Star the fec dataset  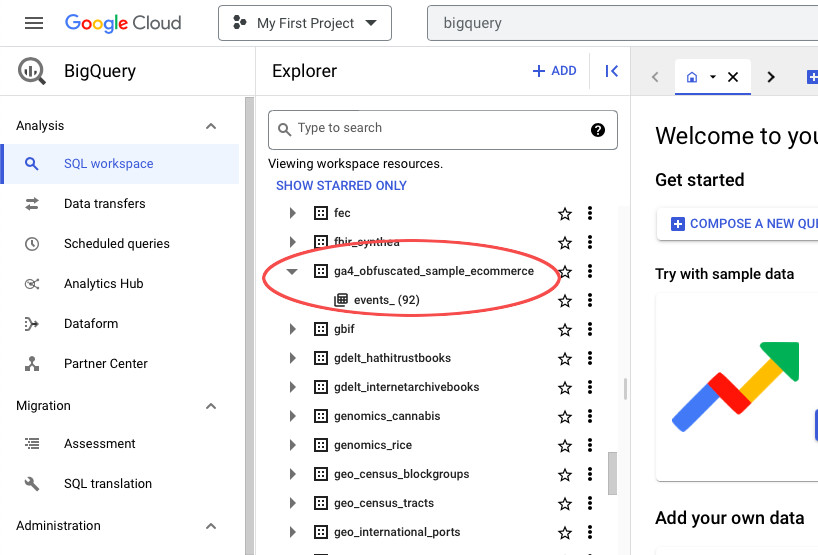(565, 213)
